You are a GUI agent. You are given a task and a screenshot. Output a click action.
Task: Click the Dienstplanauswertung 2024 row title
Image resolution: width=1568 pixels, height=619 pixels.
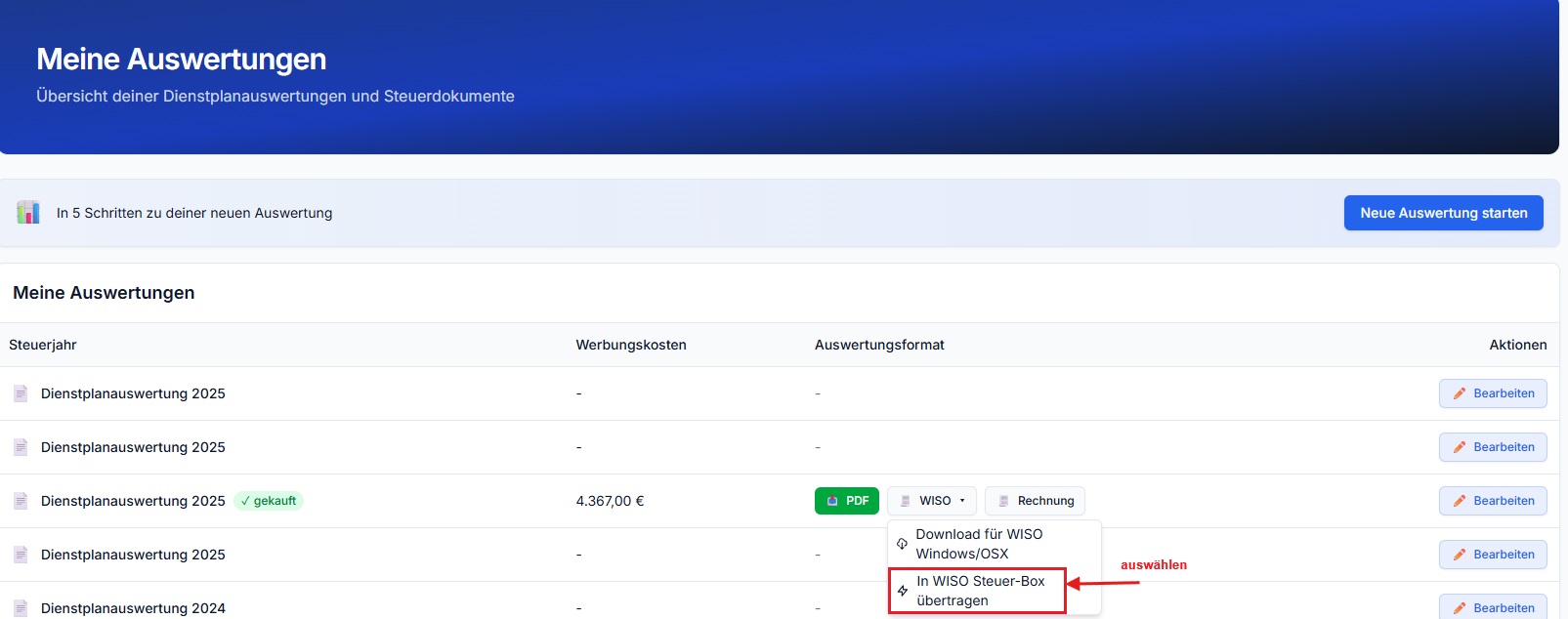(133, 608)
